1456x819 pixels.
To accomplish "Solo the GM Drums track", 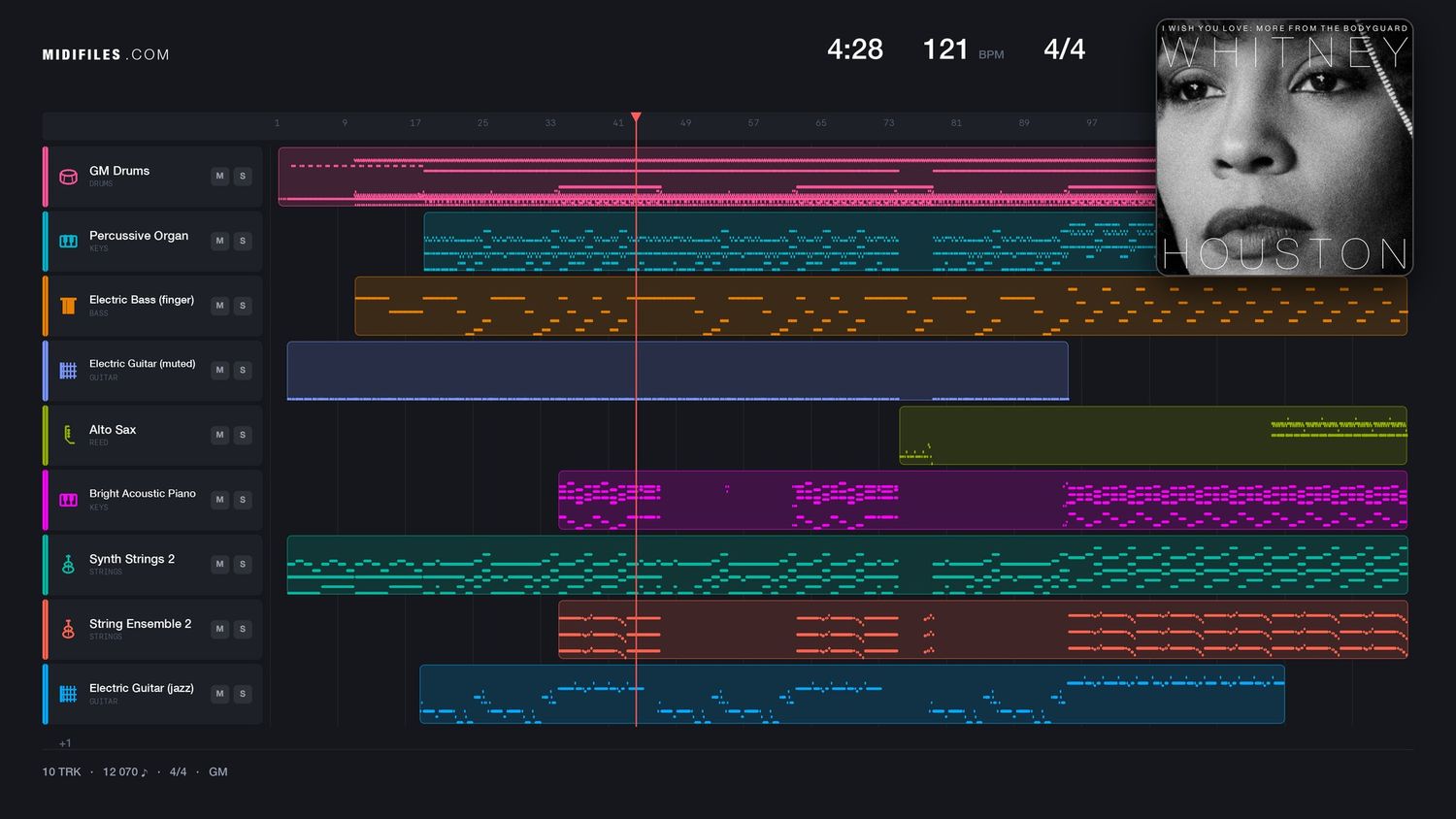I will click(243, 176).
